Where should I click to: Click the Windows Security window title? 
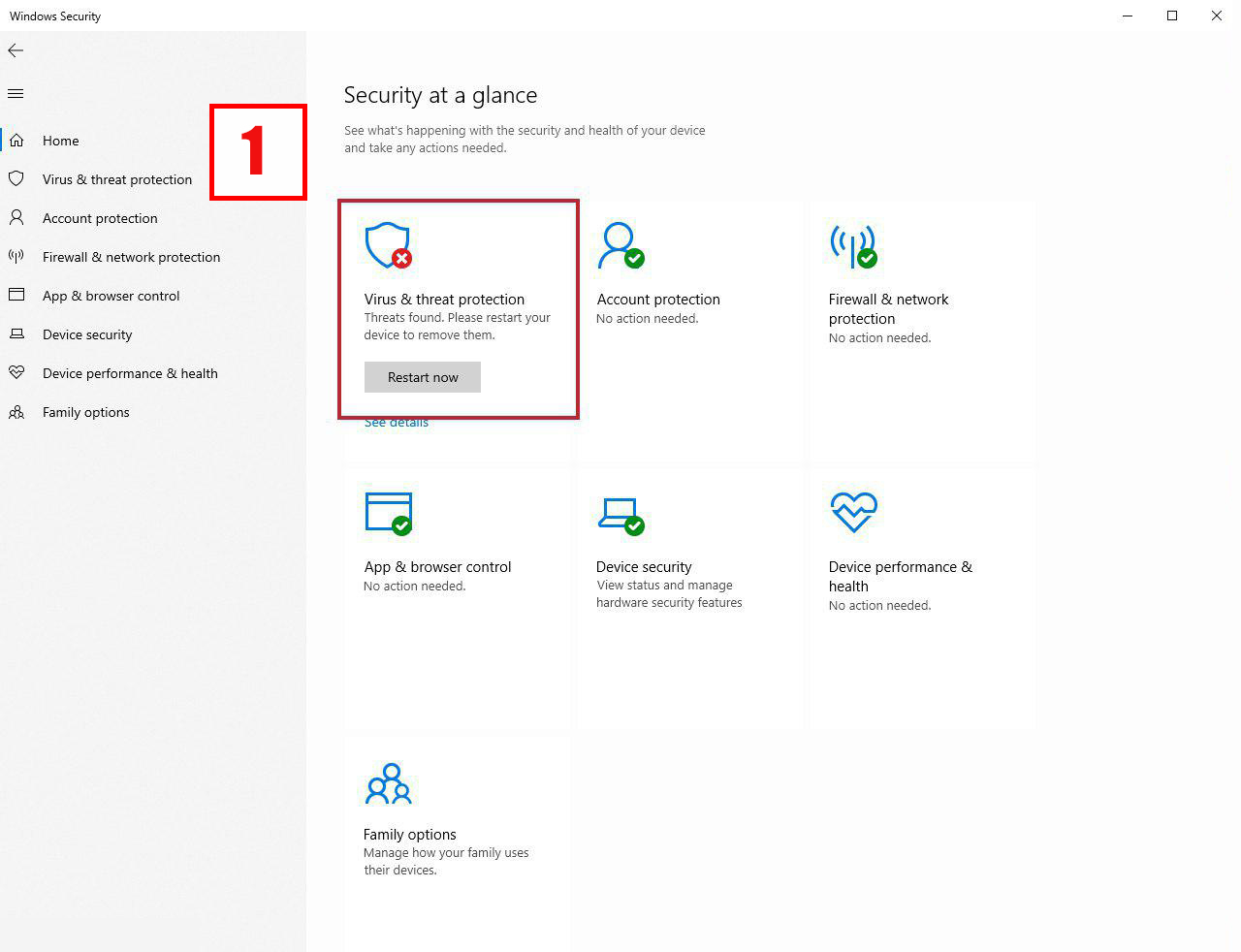55,16
